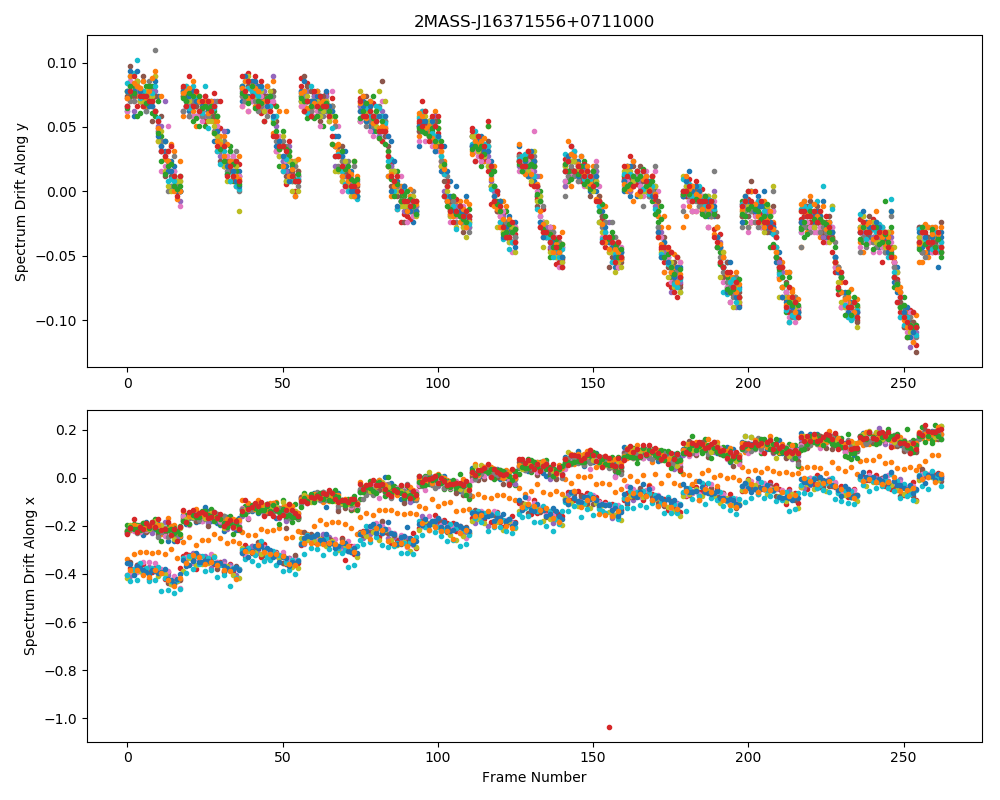This screenshot has height=800, width=1000.
Task: Click the 200 tick label under x-drift plot
Action: 748,758
